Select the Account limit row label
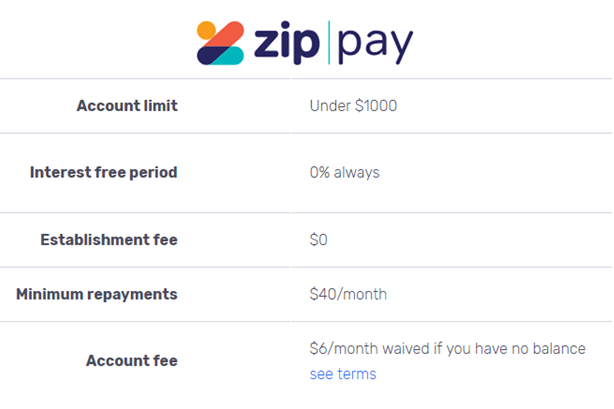The height and width of the screenshot is (409, 614). (x=127, y=106)
